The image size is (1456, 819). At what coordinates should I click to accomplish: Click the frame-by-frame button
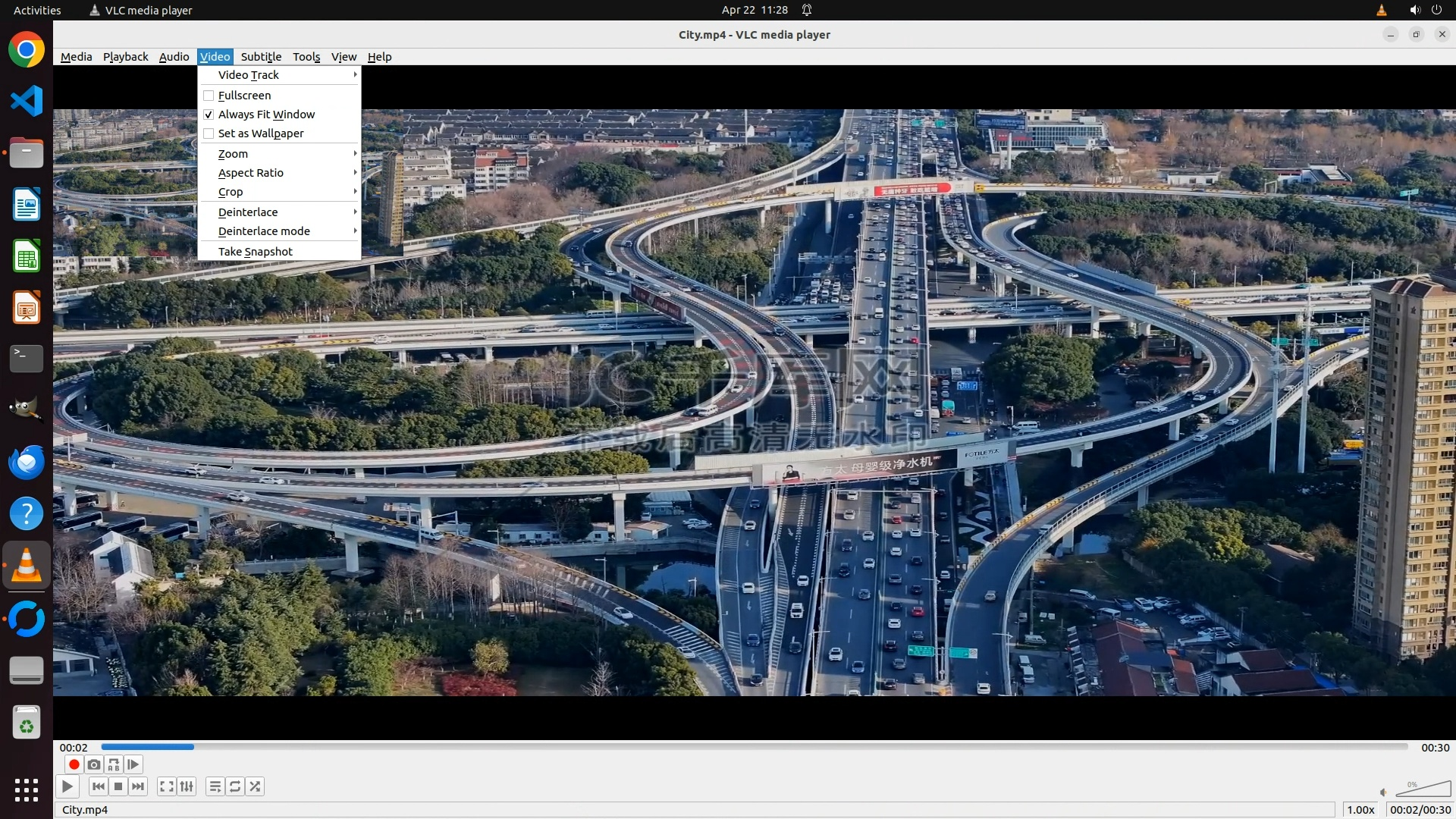(133, 764)
